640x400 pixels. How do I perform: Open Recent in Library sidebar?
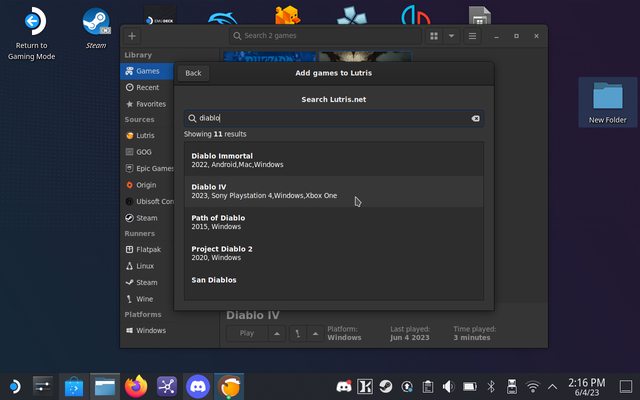point(146,88)
